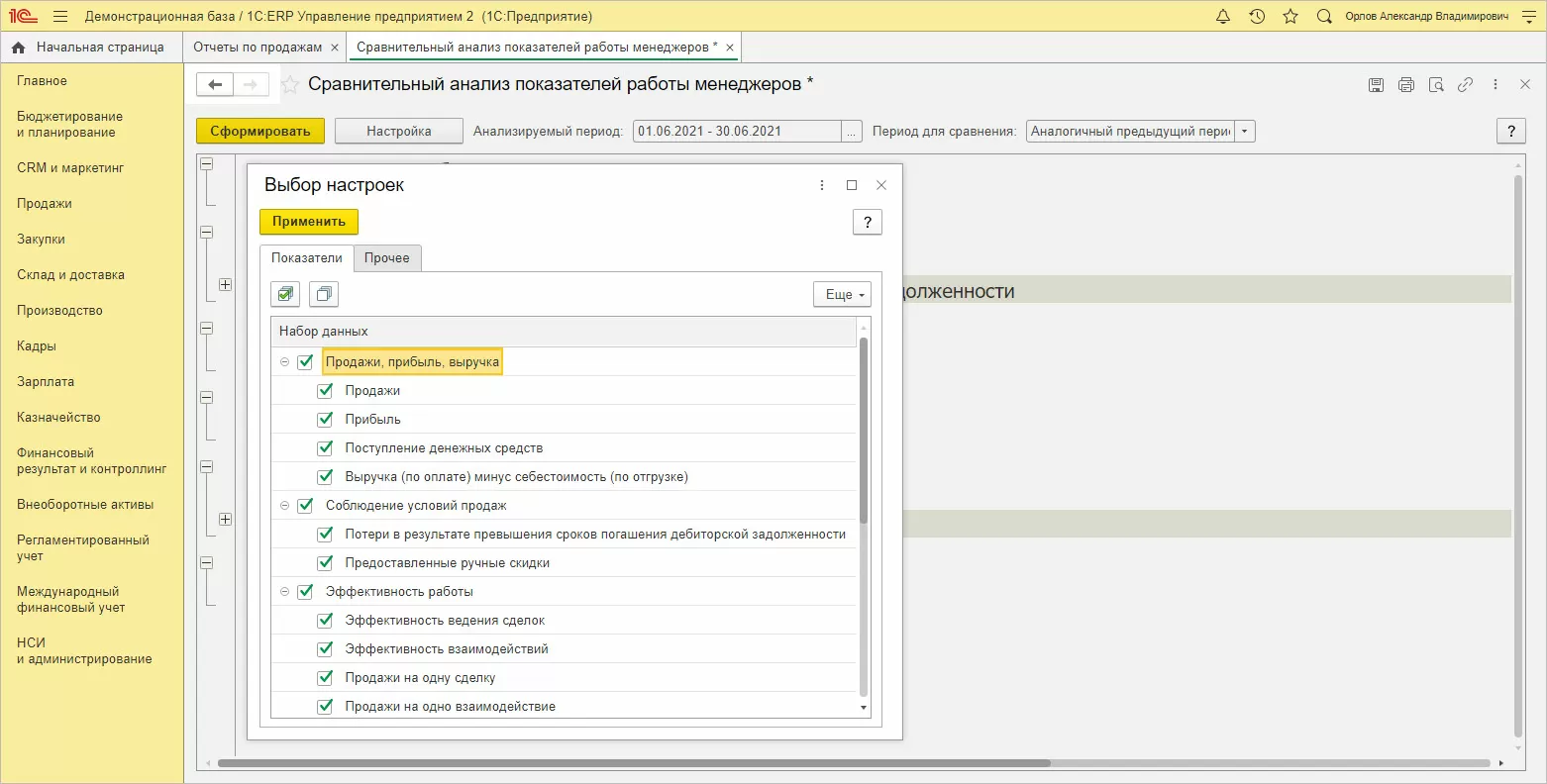Click the check all indicators icon

[285, 294]
